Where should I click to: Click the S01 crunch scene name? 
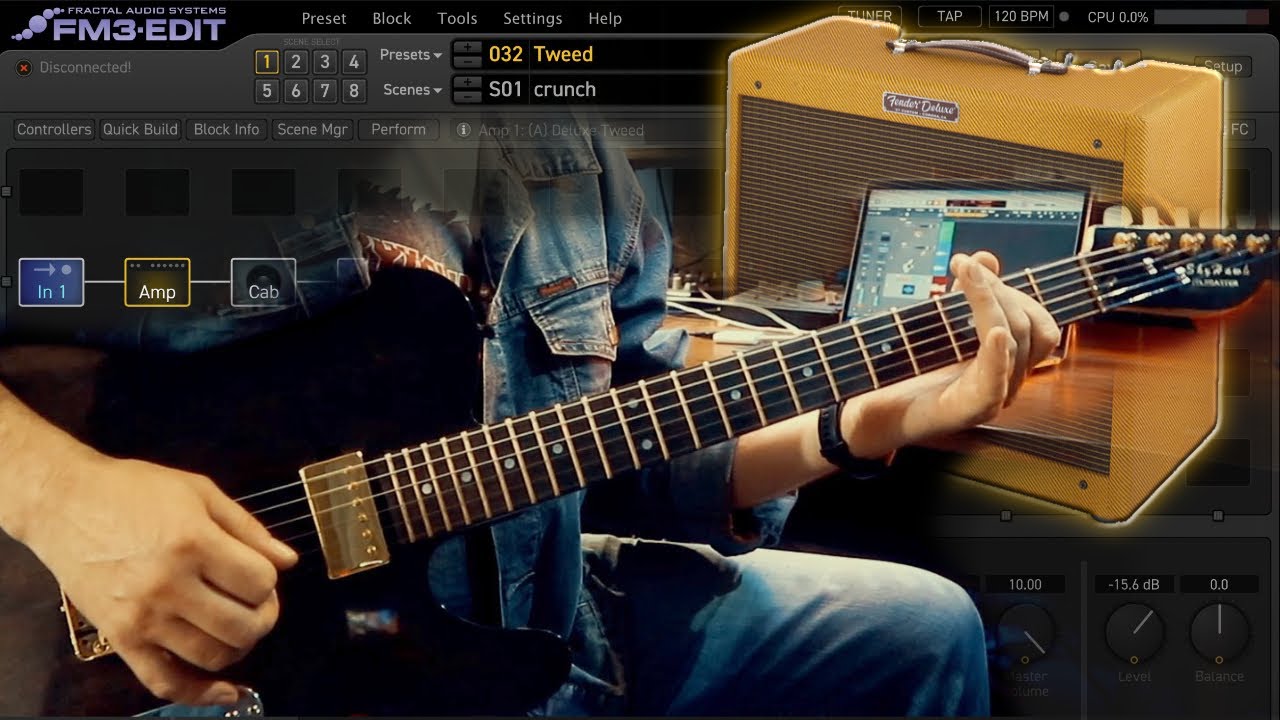(542, 89)
